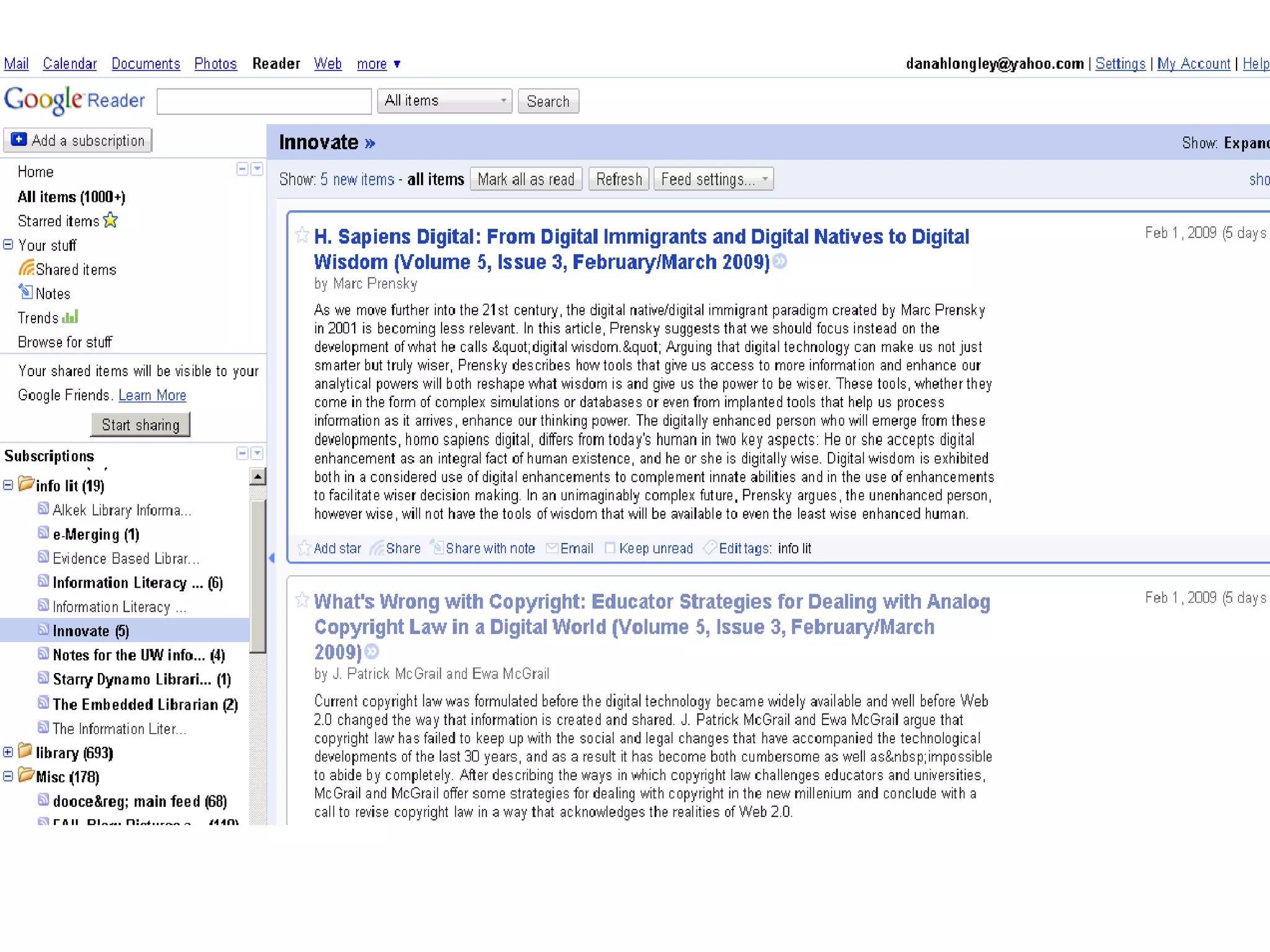Expand the library folder

[x=8, y=752]
